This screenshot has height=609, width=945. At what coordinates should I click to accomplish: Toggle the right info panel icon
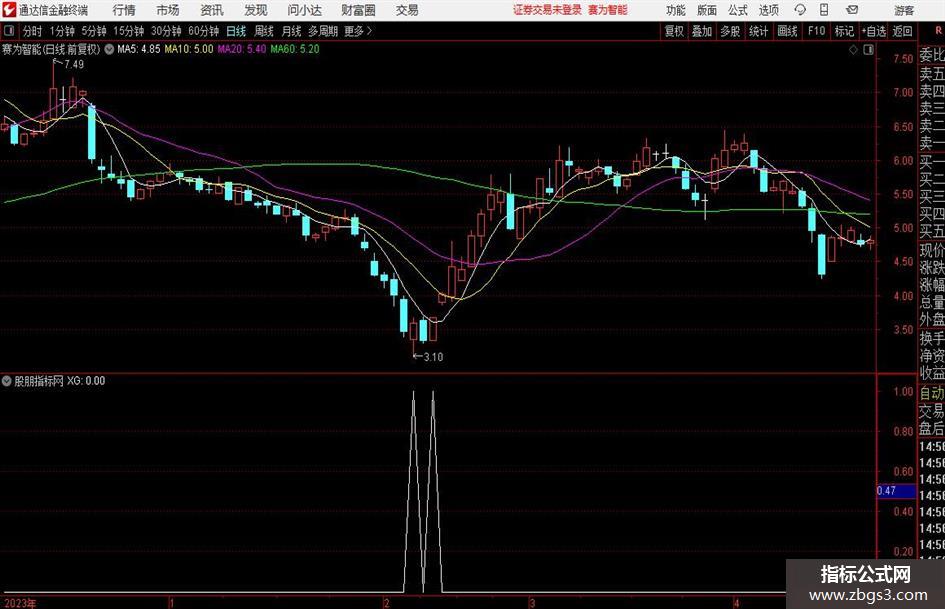coord(868,50)
